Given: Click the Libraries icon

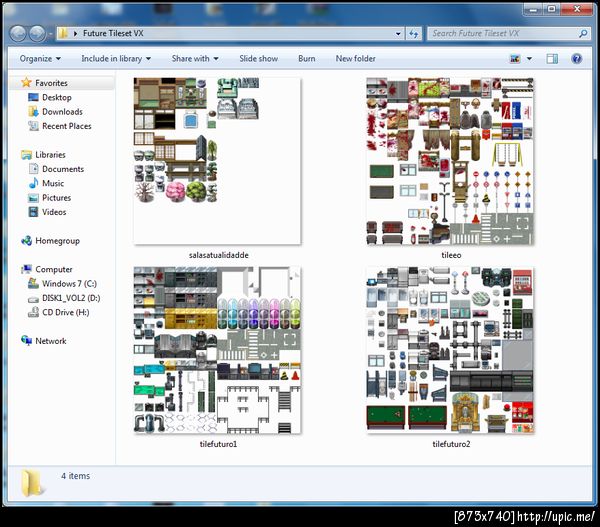Looking at the screenshot, I should [x=26, y=155].
